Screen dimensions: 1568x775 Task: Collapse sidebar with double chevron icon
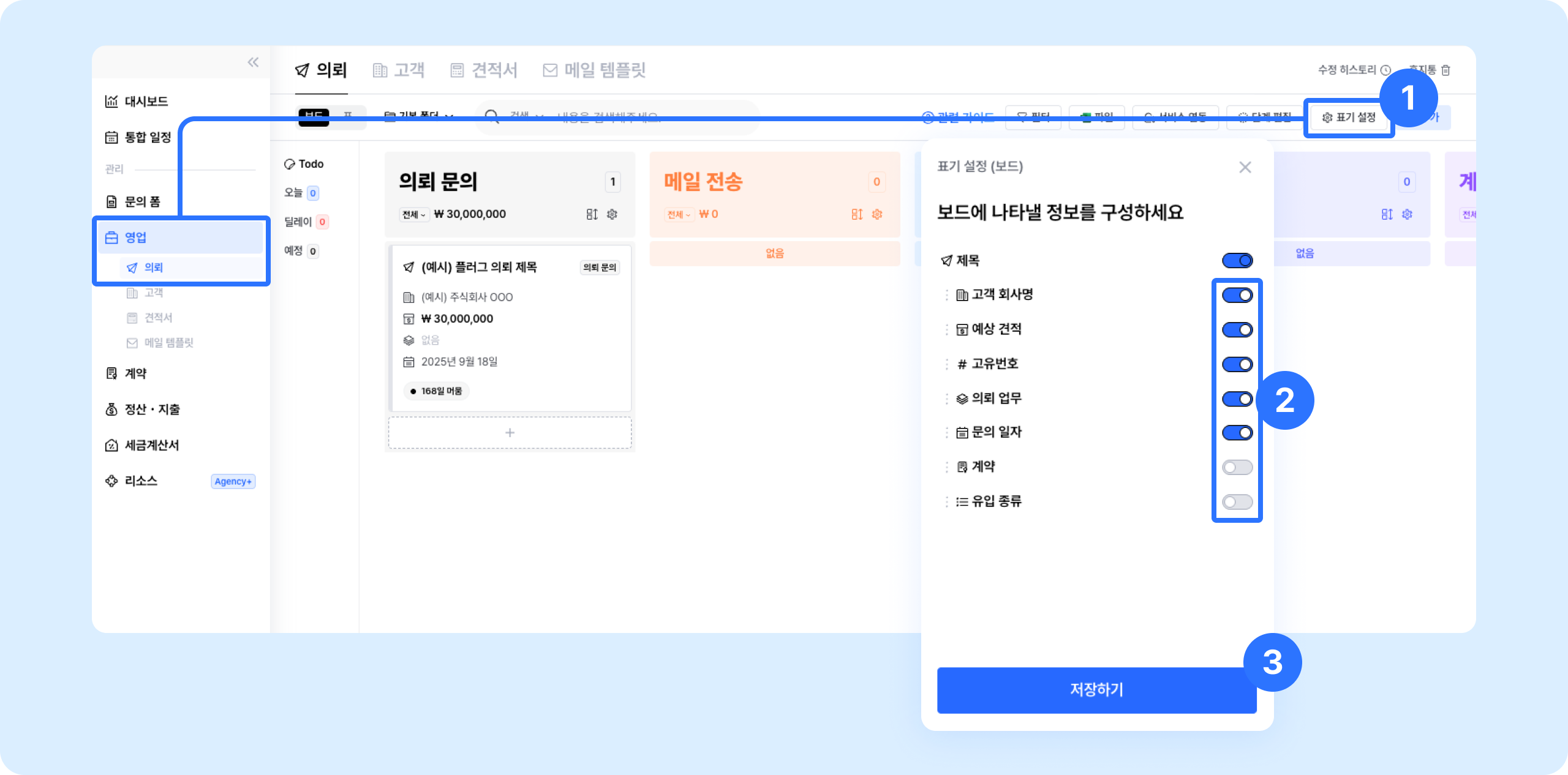click(x=253, y=62)
